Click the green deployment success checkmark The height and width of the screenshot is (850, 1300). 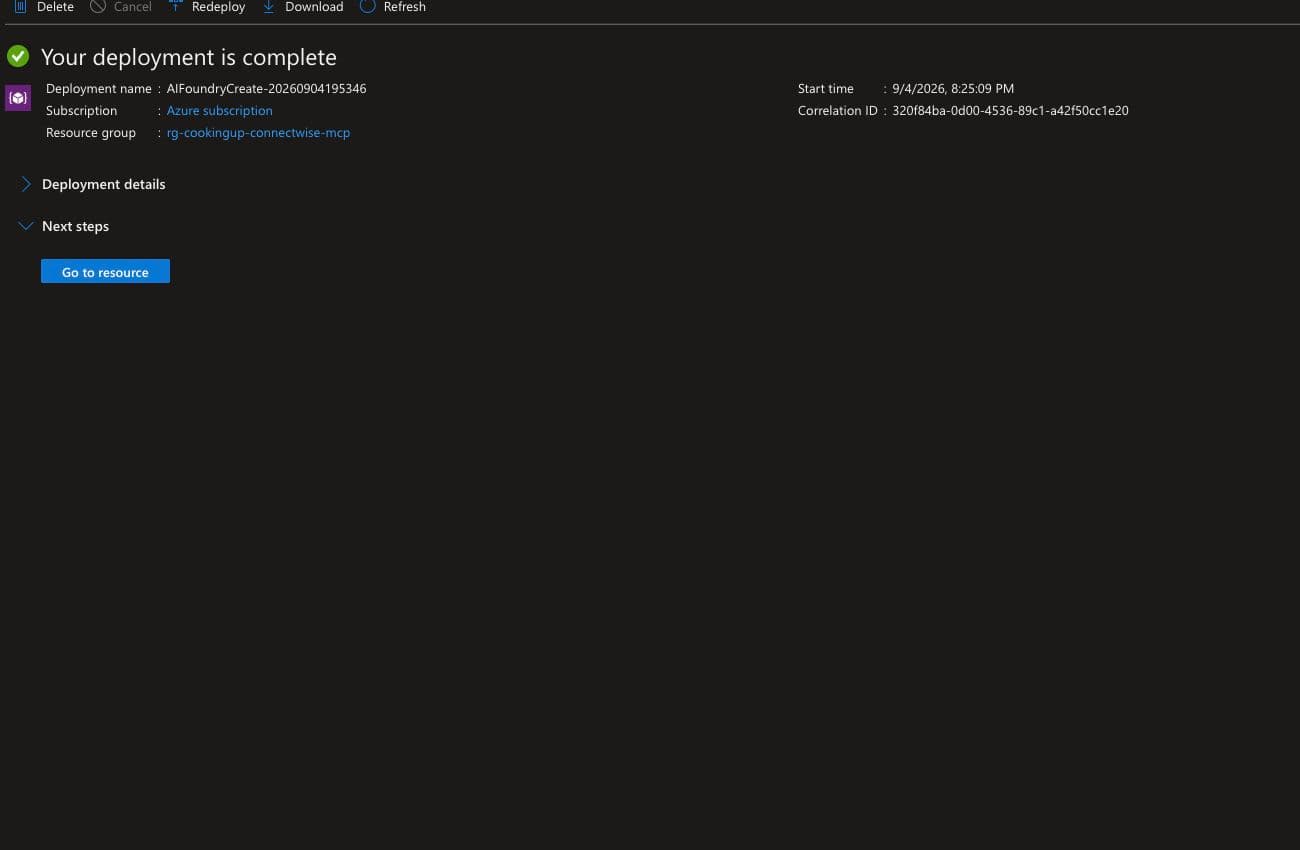pyautogui.click(x=18, y=56)
